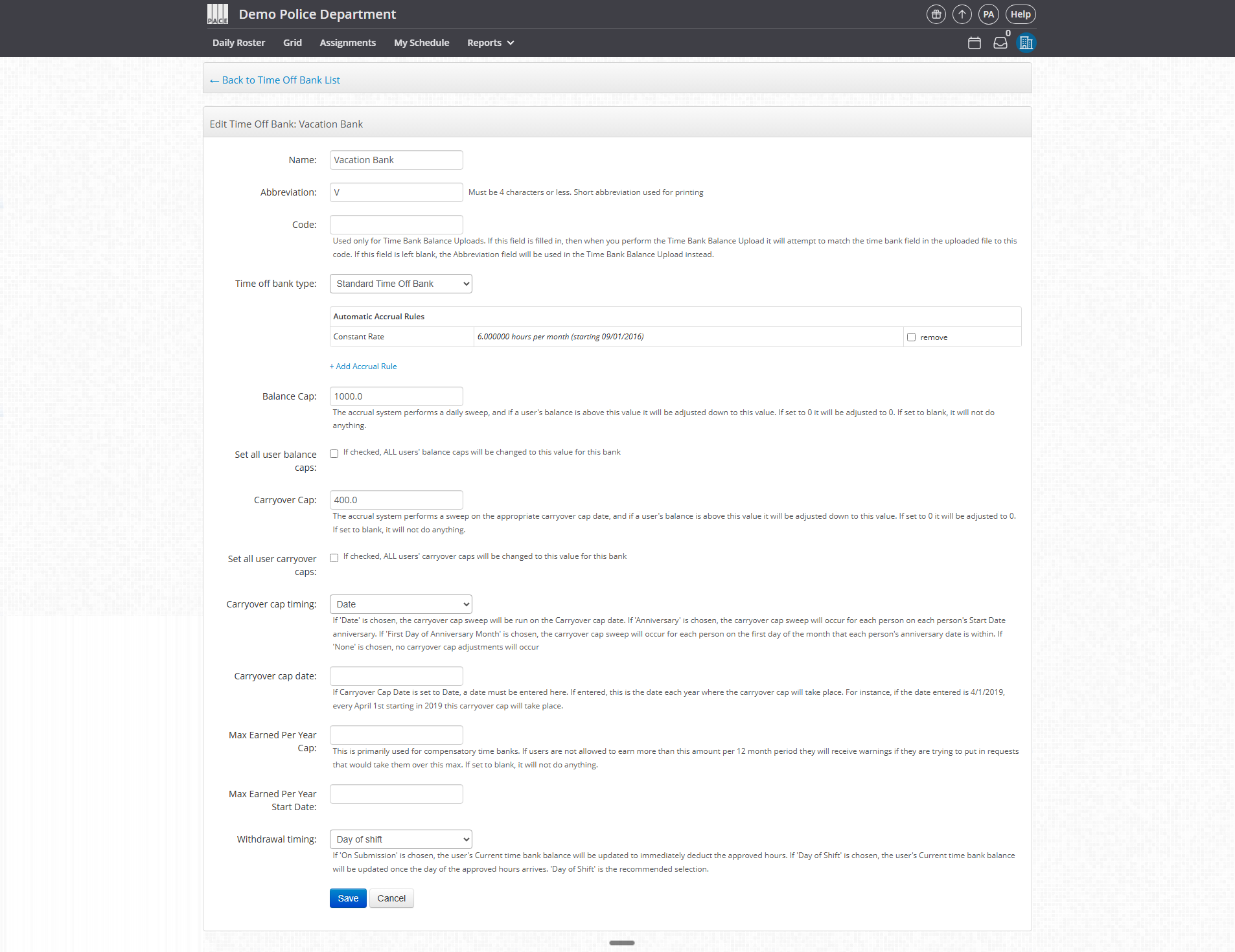Click the 6.000000 hours per month rule text
This screenshot has height=952, width=1235.
560,337
